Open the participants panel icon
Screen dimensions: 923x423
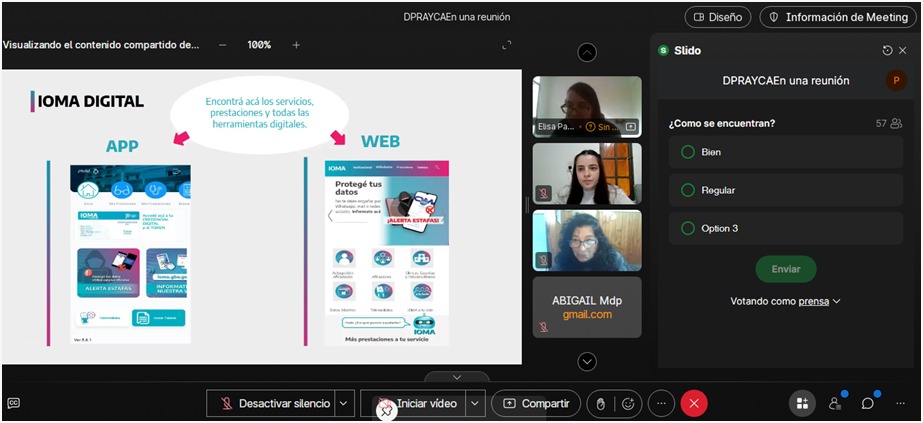click(x=835, y=403)
